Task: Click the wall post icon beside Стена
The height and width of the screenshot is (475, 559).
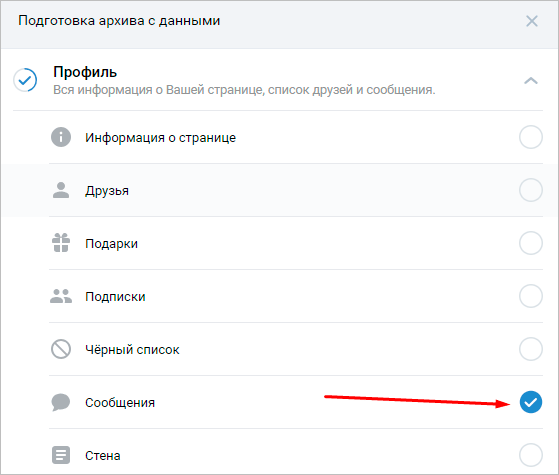Action: point(61,455)
